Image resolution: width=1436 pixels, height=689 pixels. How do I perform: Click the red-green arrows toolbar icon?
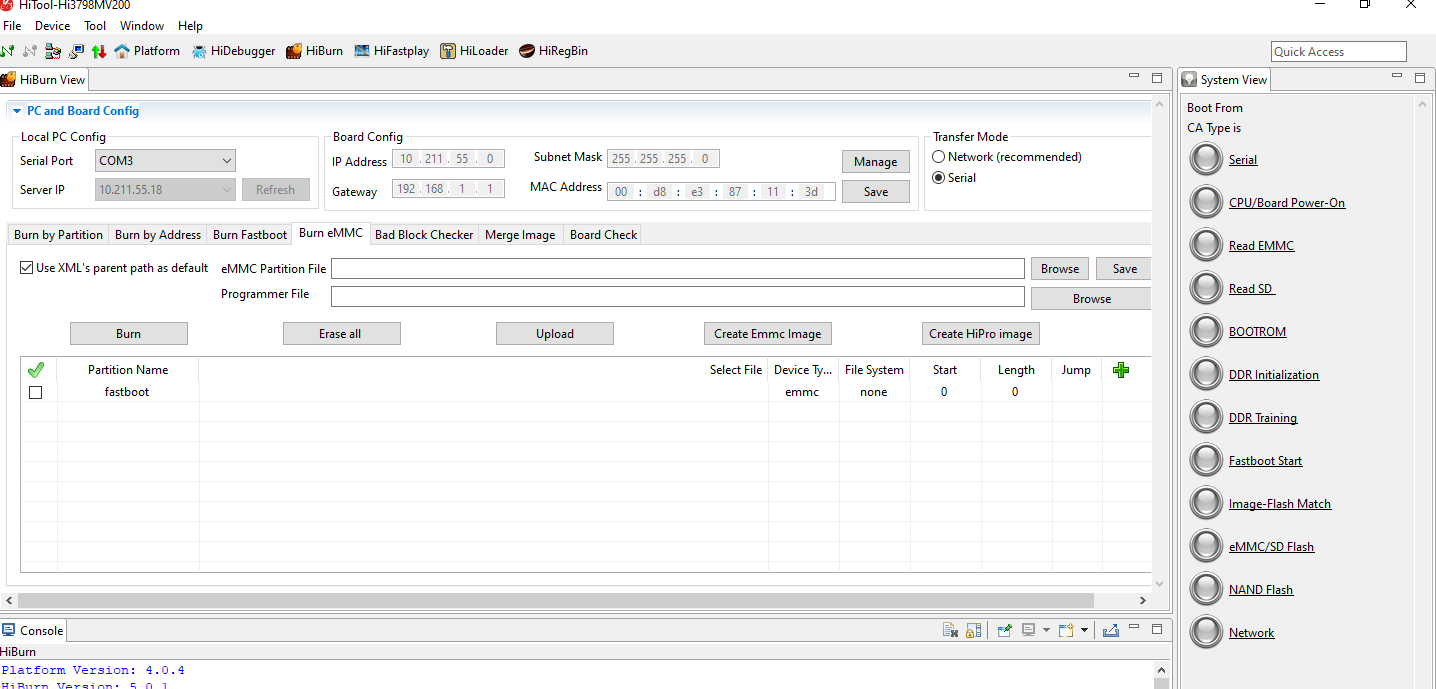tap(99, 51)
